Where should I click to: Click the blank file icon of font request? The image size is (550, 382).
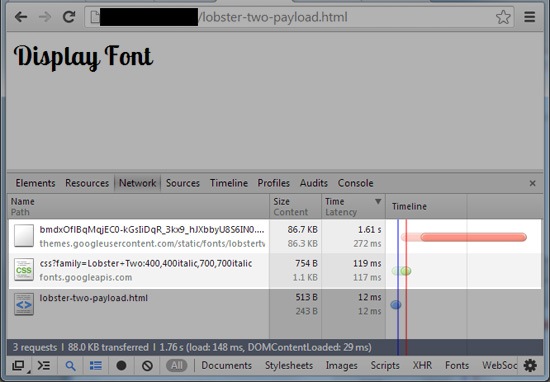coord(24,236)
